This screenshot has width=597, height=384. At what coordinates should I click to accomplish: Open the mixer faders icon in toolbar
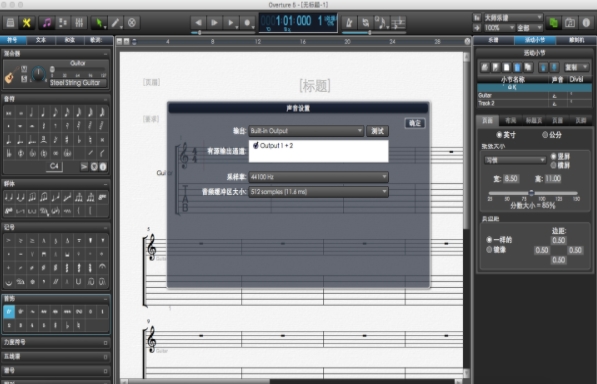[79, 23]
